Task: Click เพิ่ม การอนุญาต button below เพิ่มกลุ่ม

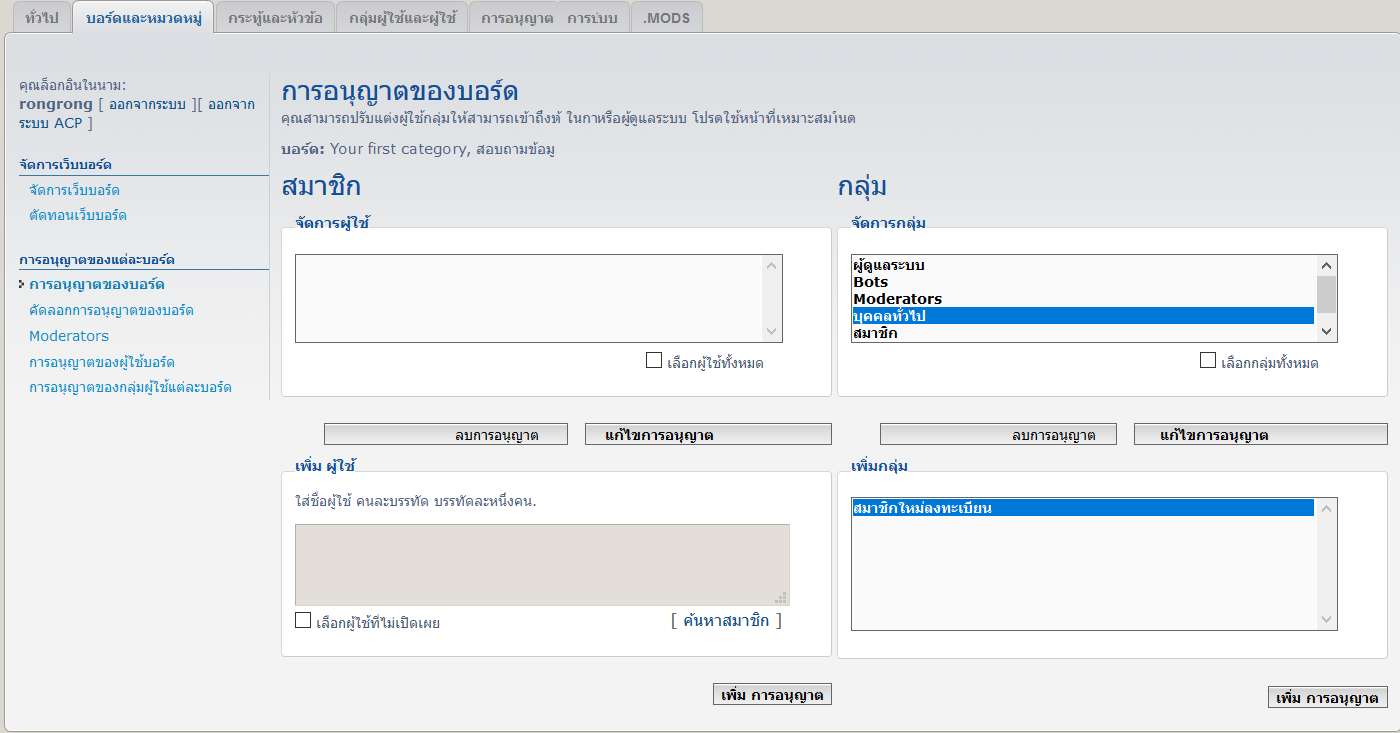Action: coord(1327,698)
